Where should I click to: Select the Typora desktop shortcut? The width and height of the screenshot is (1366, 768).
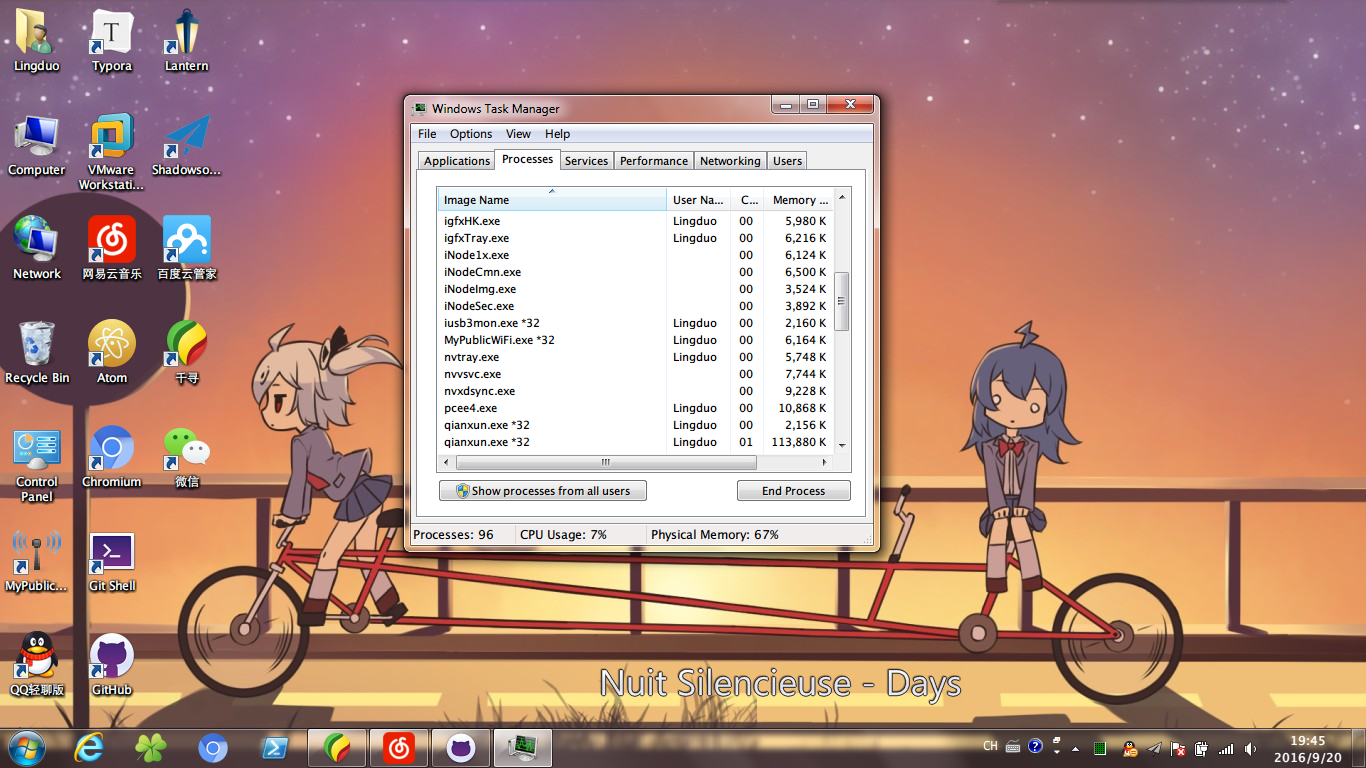[x=112, y=41]
